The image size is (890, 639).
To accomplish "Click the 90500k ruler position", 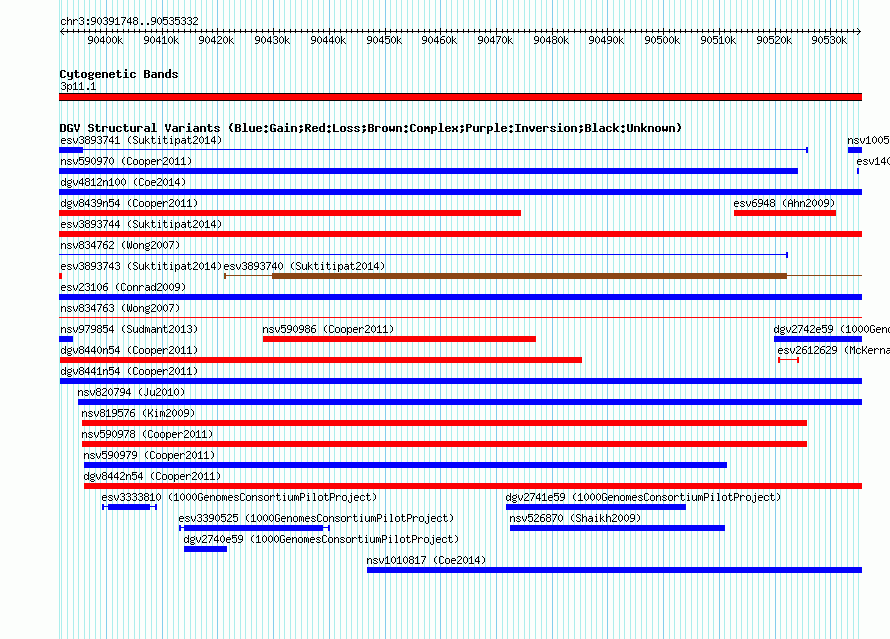I will tap(662, 40).
